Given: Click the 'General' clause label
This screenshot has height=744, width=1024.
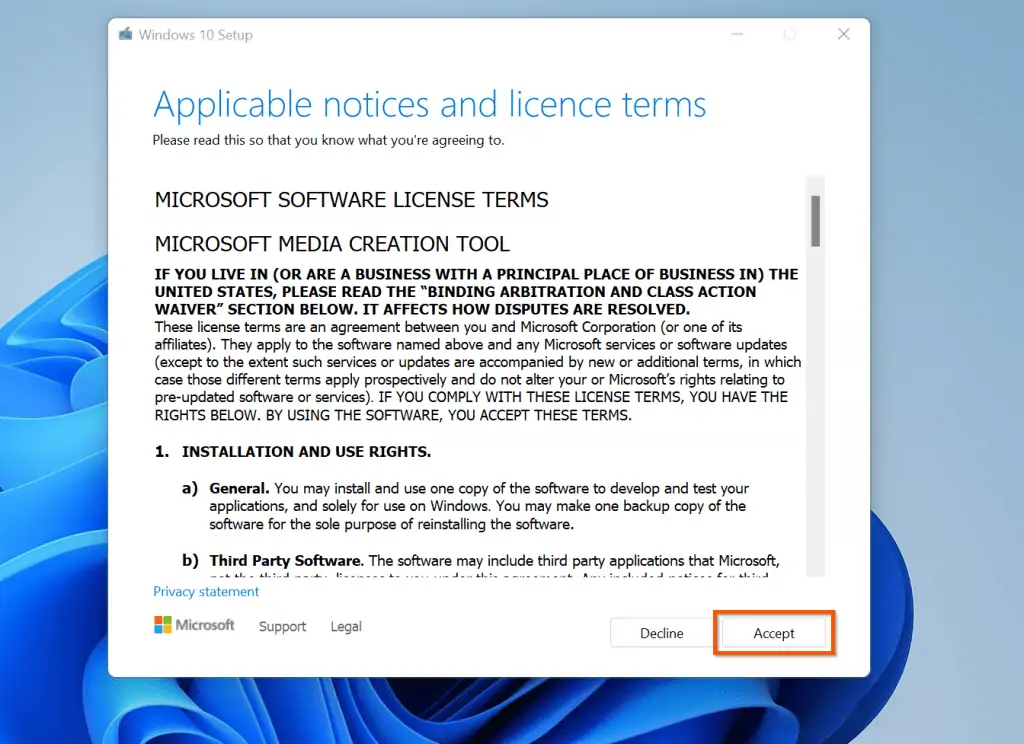Looking at the screenshot, I should 239,489.
